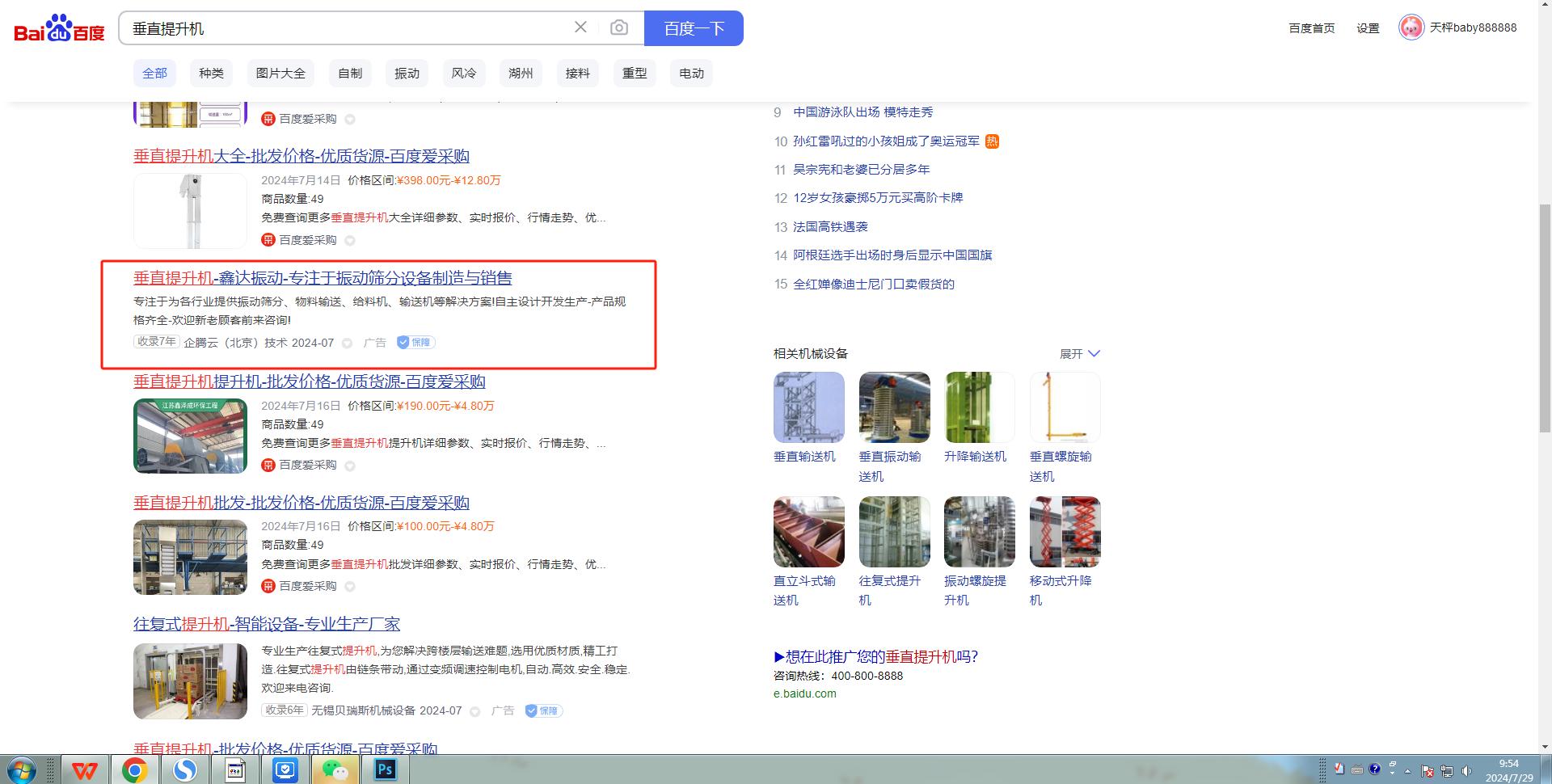Open the e.baidu.com link
This screenshot has width=1552, height=784.
point(805,693)
